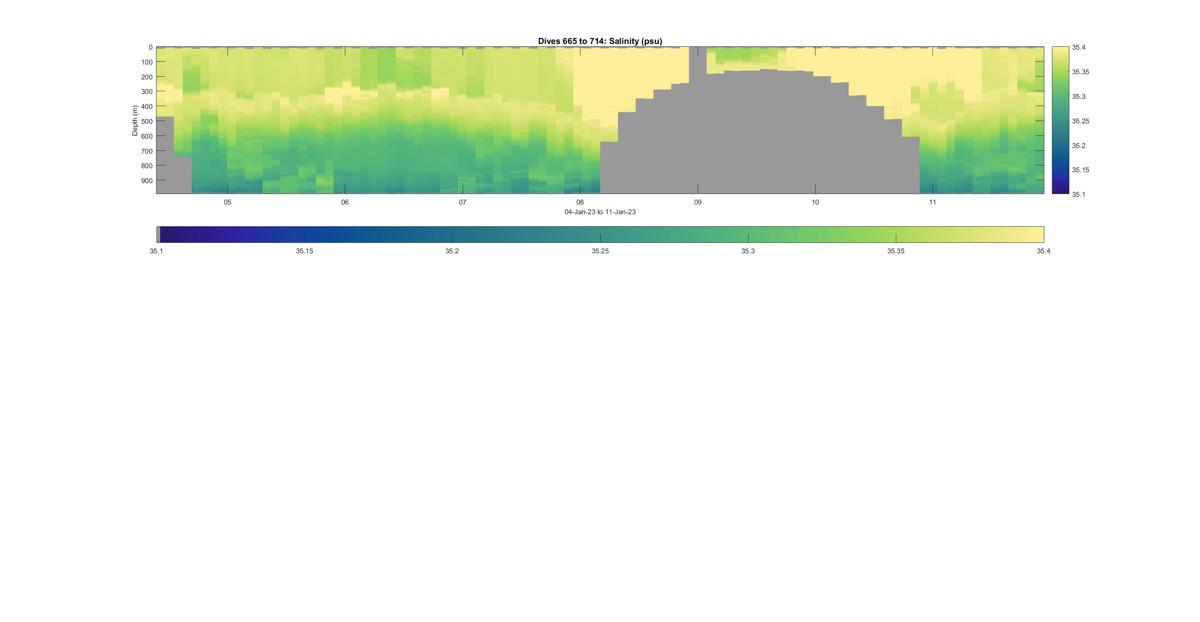The width and height of the screenshot is (1200, 622).
Task: Select "35.2" under the horizontal colorbar
Action: coord(452,251)
